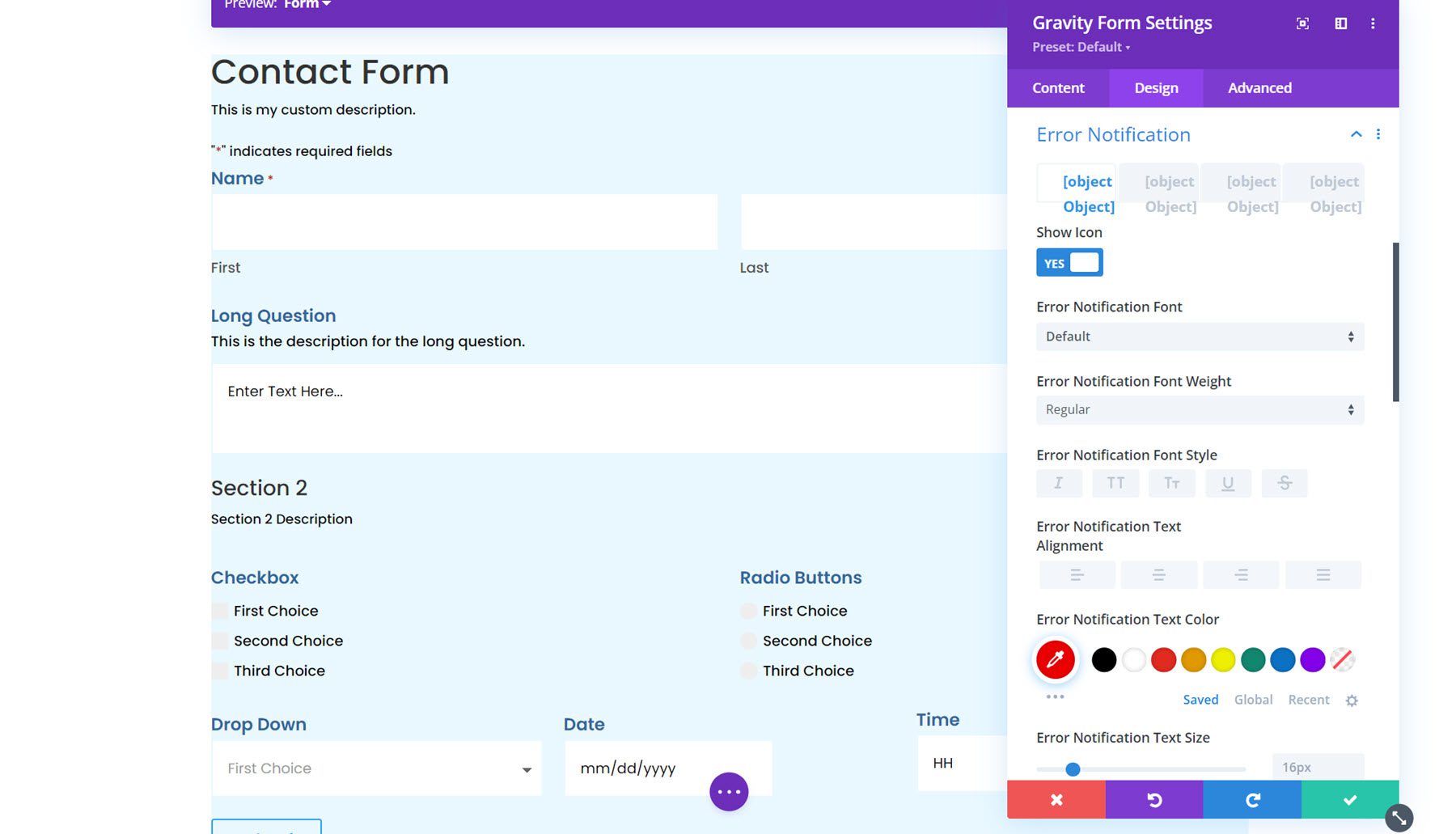Redo the last change in the settings panel
The height and width of the screenshot is (834, 1456).
tap(1252, 799)
